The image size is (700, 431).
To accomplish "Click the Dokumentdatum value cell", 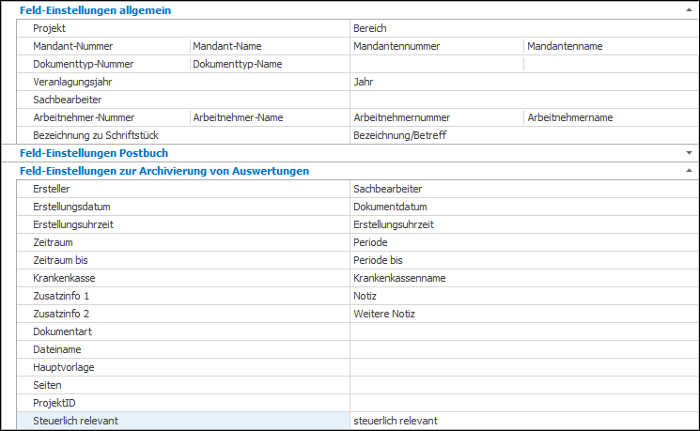I will pyautogui.click(x=524, y=207).
